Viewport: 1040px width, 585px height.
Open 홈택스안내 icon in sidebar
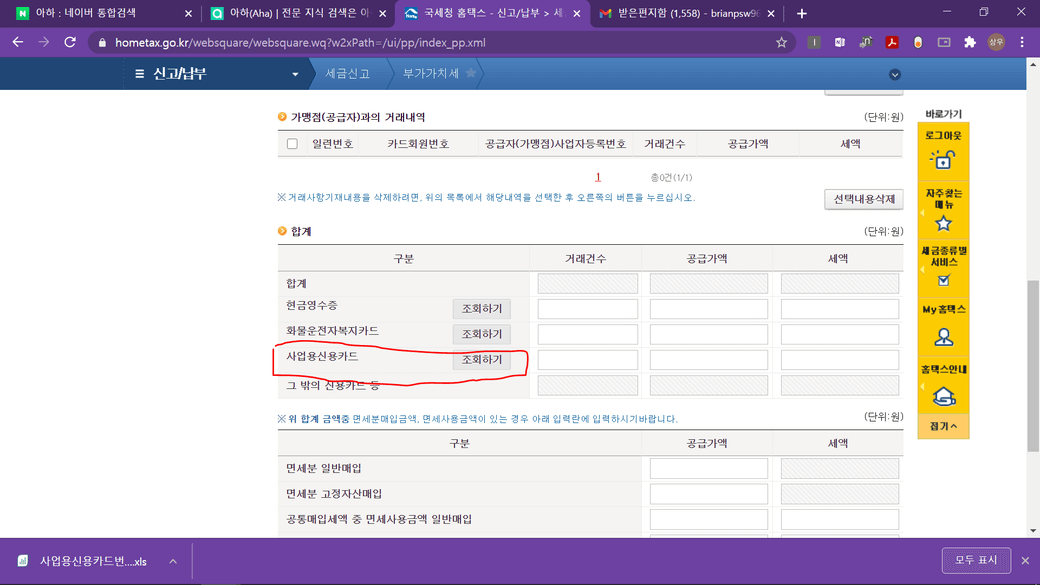click(x=943, y=396)
